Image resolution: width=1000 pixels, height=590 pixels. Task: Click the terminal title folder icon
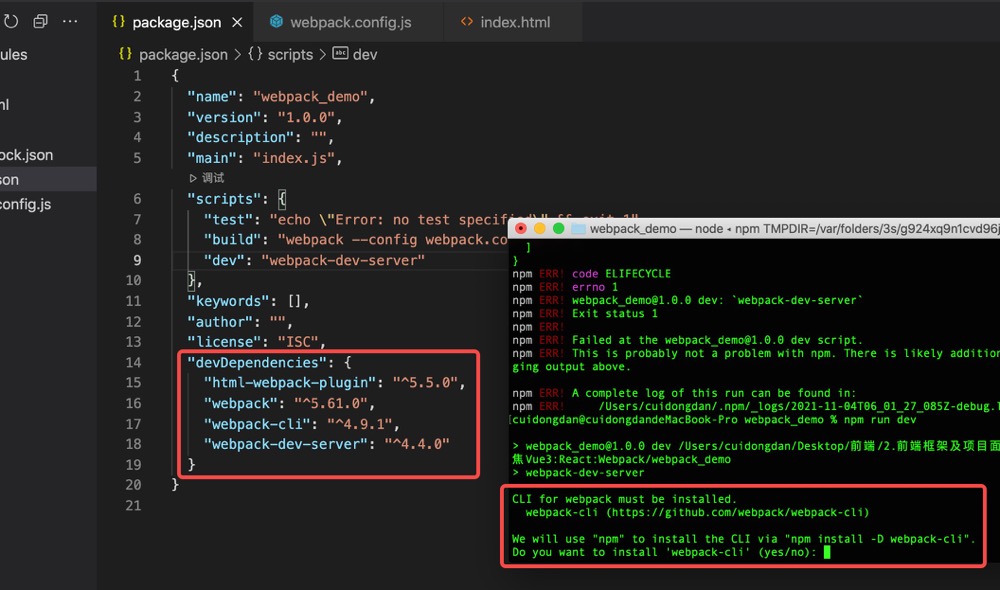[x=578, y=228]
